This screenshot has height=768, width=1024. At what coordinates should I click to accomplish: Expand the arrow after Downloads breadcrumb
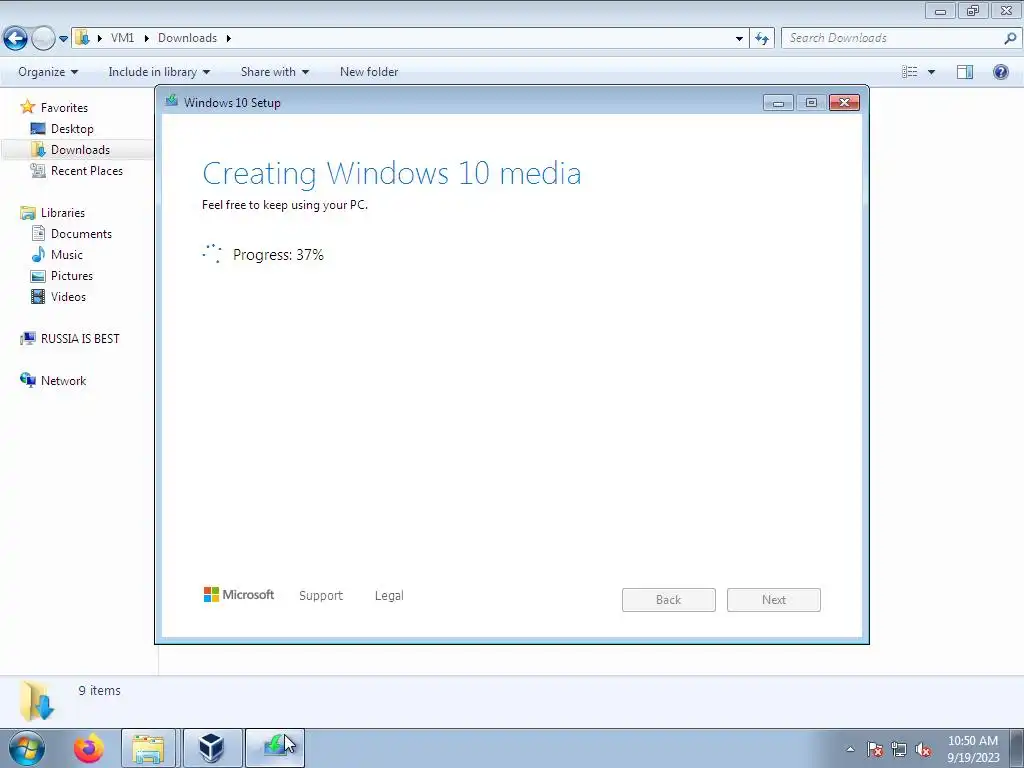[x=229, y=38]
